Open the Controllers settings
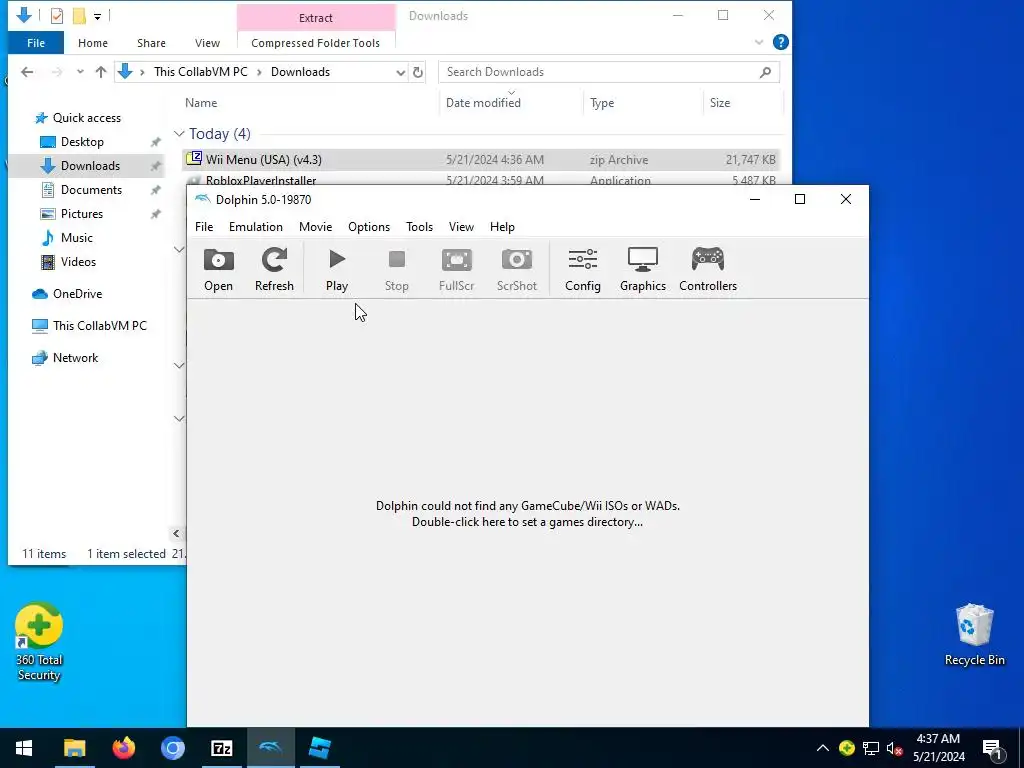The width and height of the screenshot is (1024, 768). coord(708,269)
